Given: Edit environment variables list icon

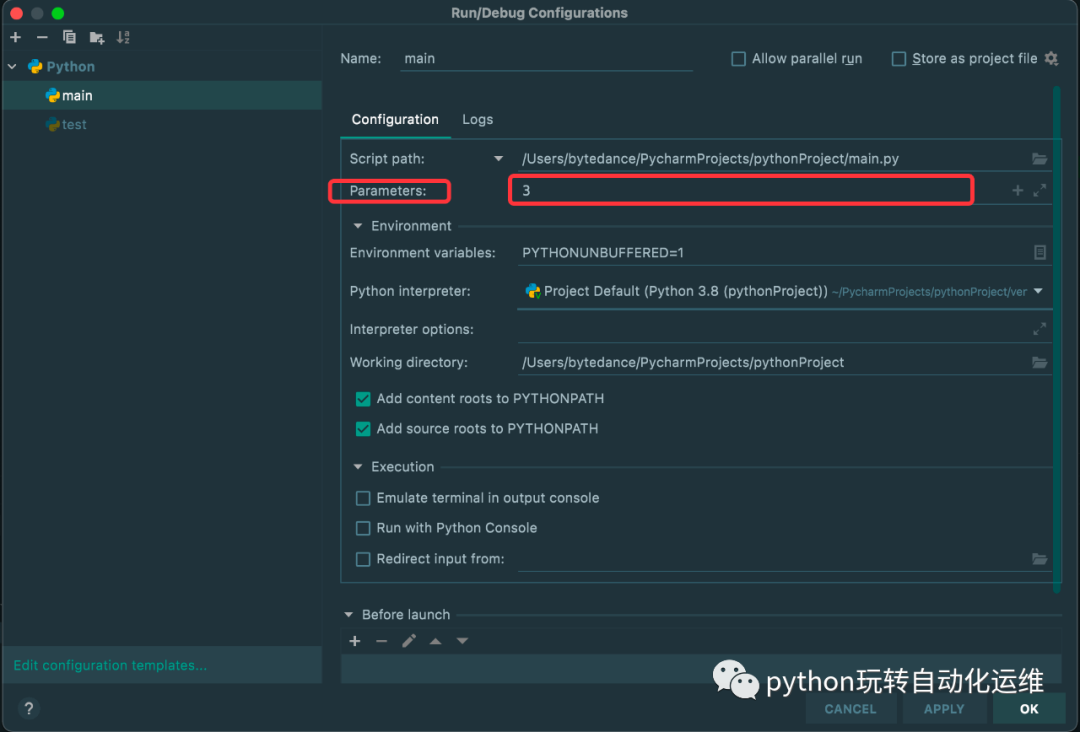Looking at the screenshot, I should click(x=1039, y=253).
